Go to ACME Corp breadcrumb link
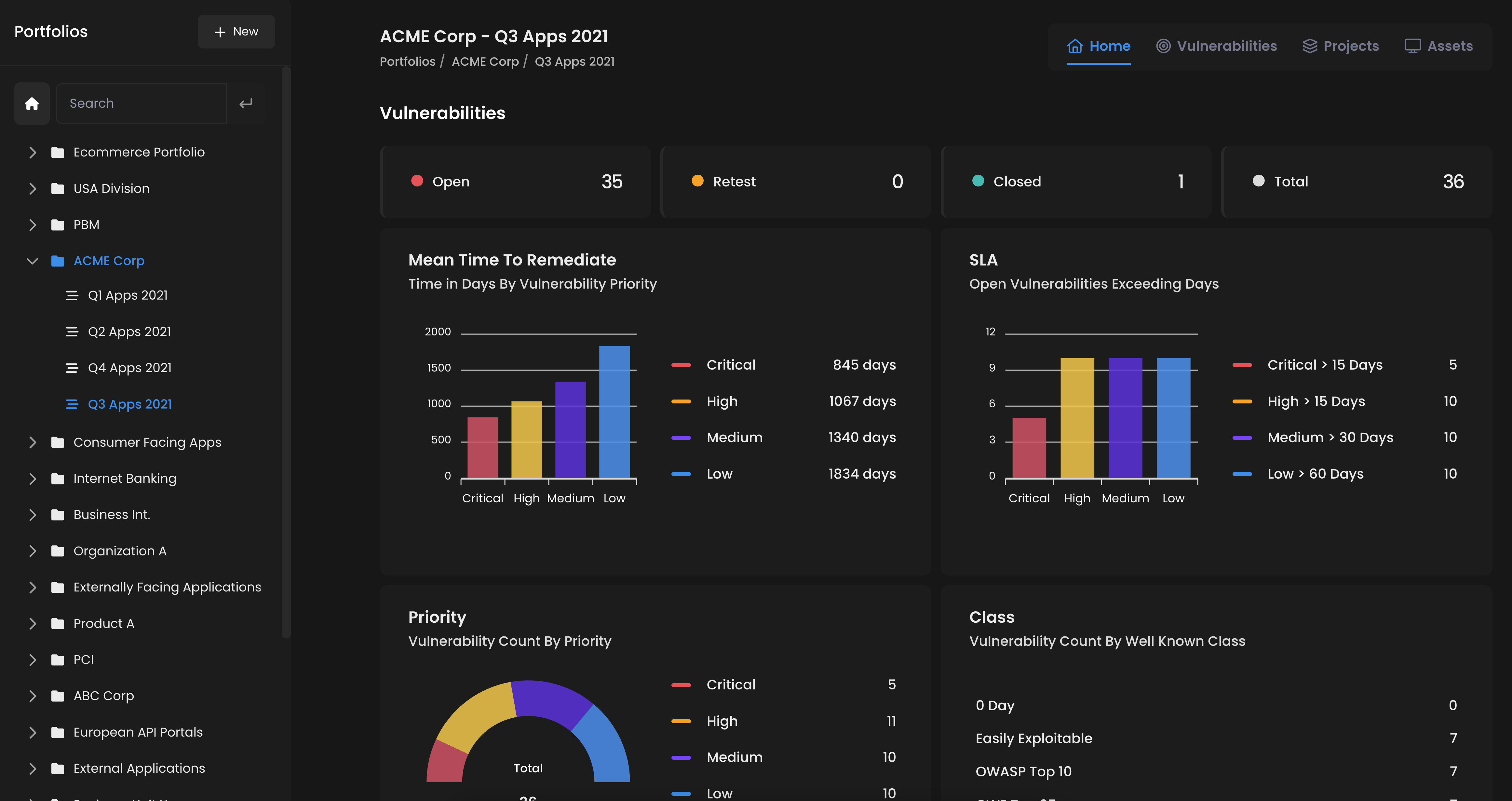This screenshot has height=801, width=1512. tap(485, 61)
